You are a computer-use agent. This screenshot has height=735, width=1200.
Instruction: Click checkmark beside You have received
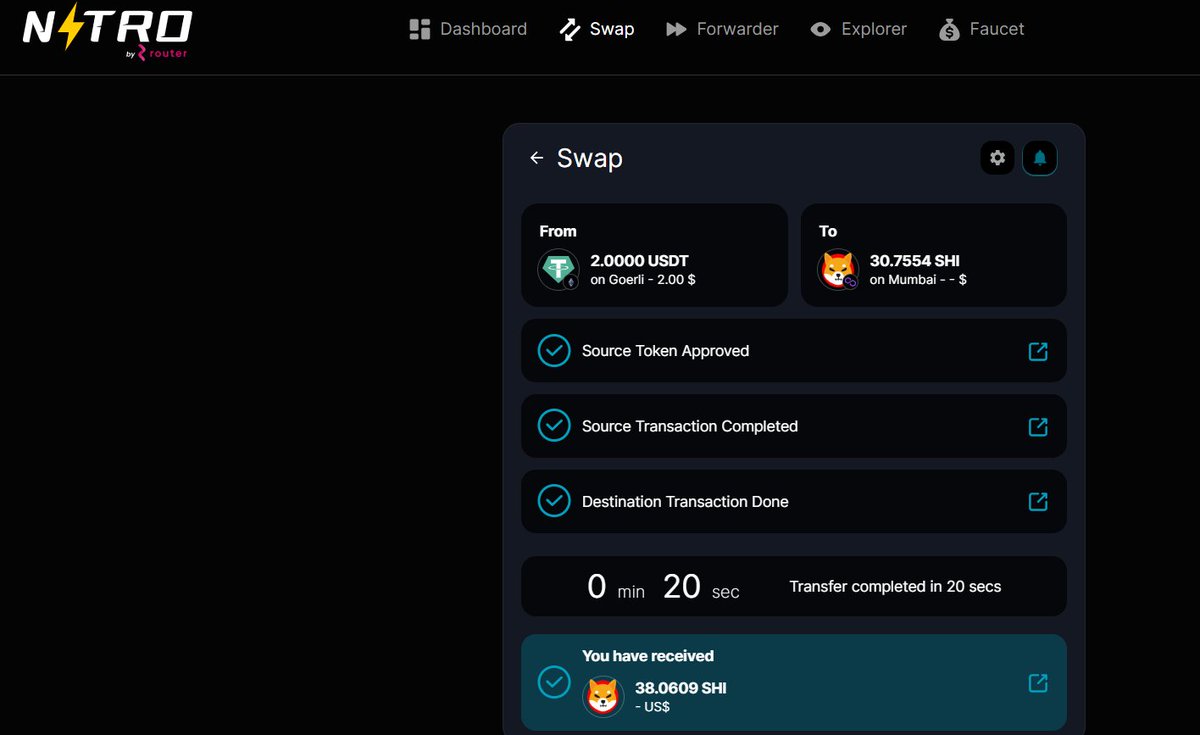554,682
